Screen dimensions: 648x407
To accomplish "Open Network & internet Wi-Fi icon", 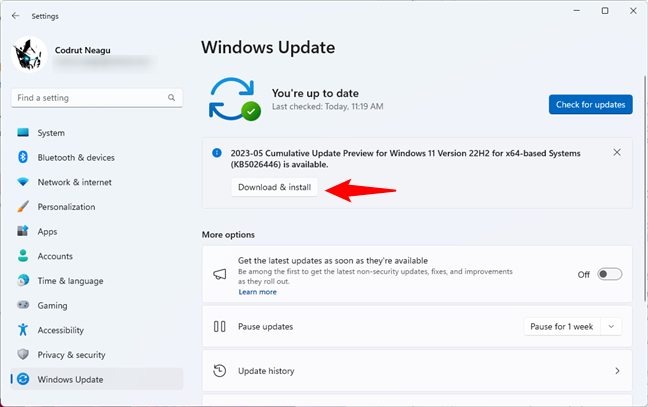I will [x=23, y=182].
